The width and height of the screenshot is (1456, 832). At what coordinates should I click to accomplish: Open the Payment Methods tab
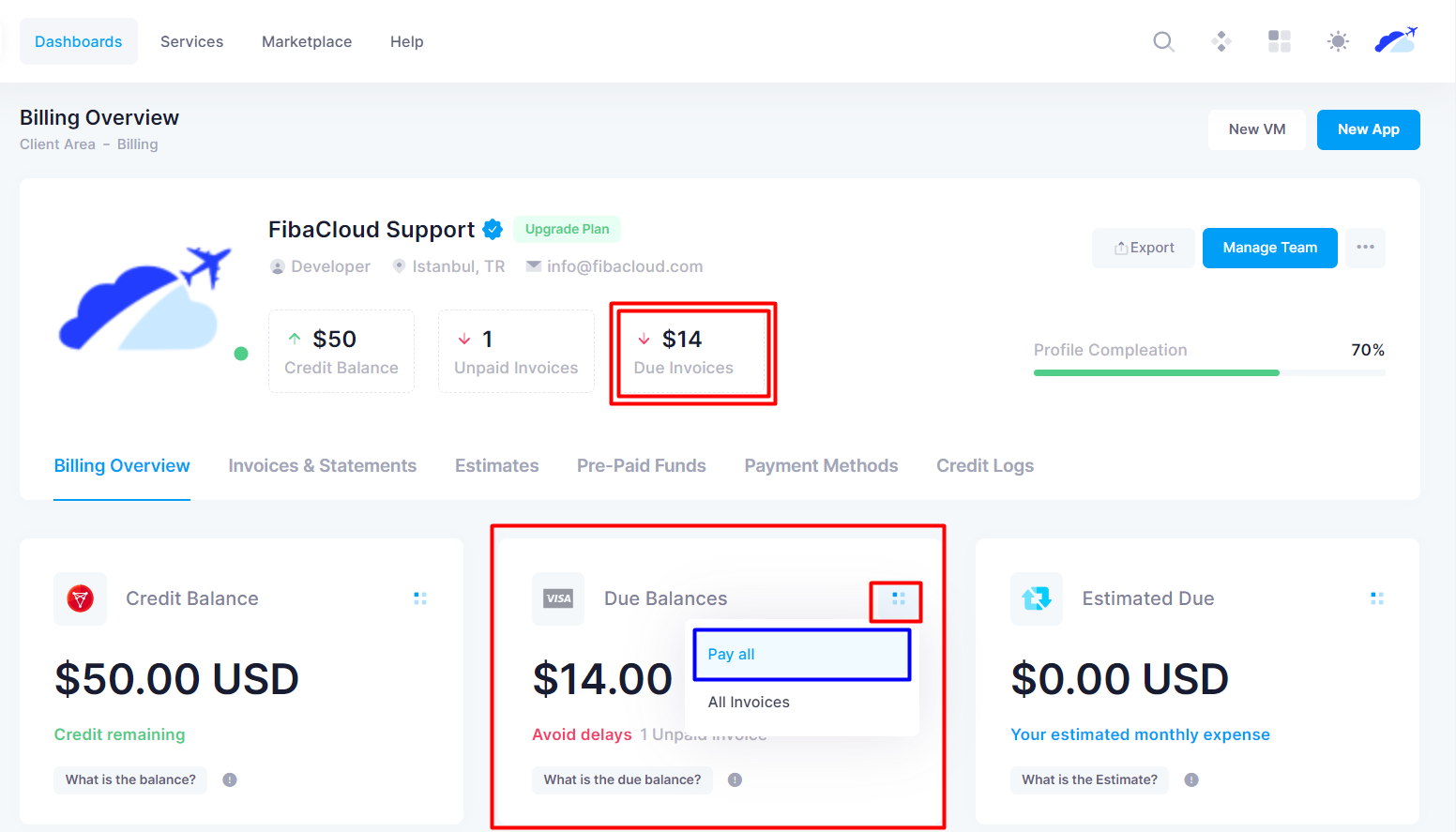pyautogui.click(x=822, y=466)
